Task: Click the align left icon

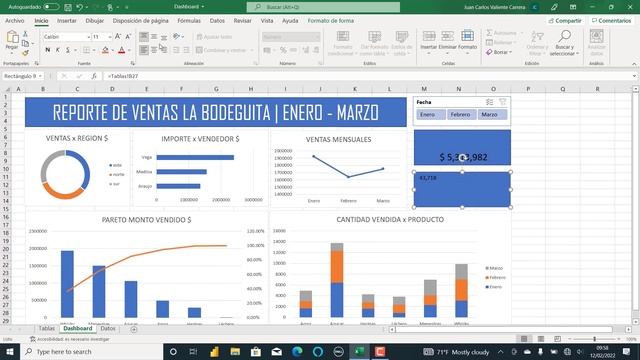Action: pyautogui.click(x=144, y=50)
